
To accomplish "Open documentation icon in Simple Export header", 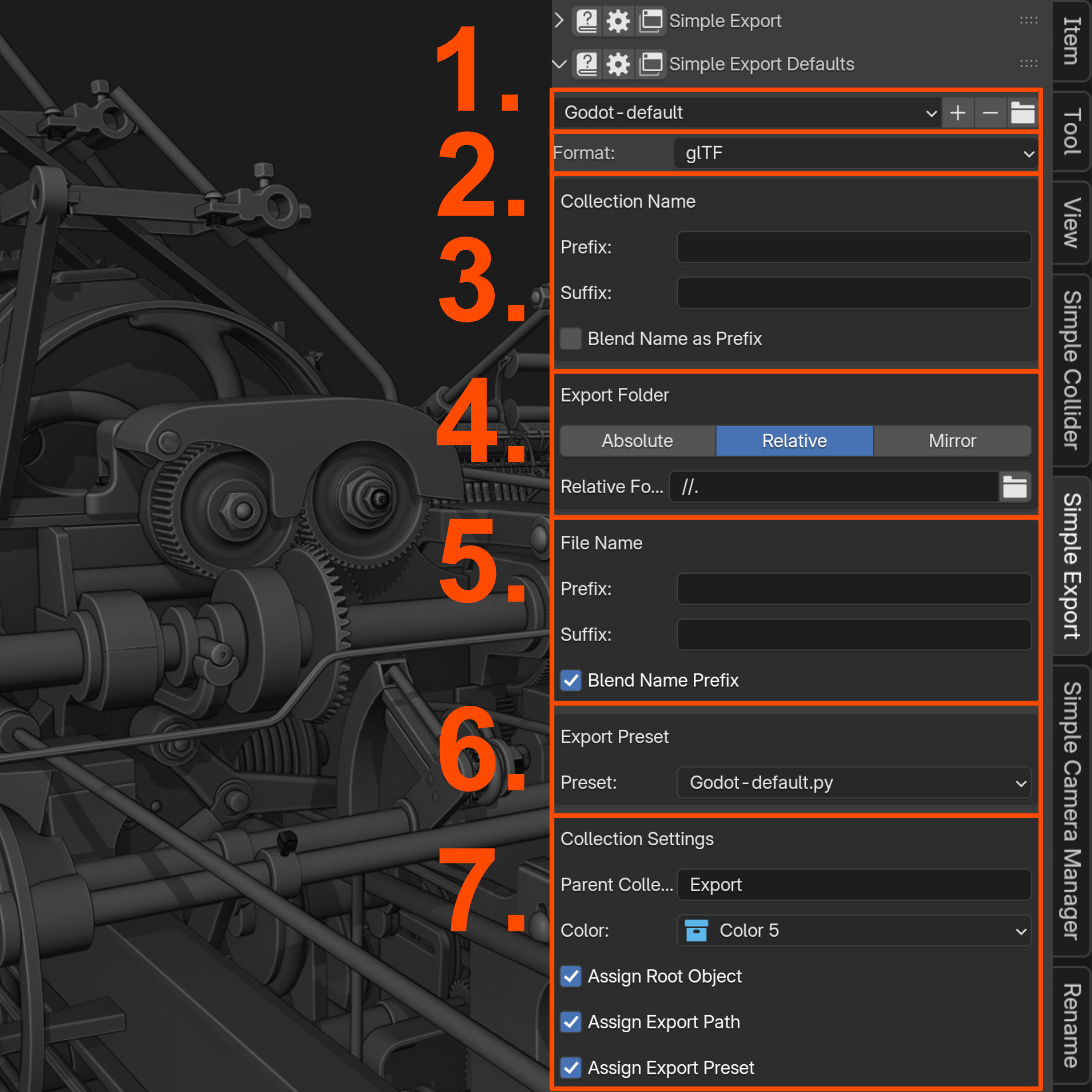I will tap(586, 20).
